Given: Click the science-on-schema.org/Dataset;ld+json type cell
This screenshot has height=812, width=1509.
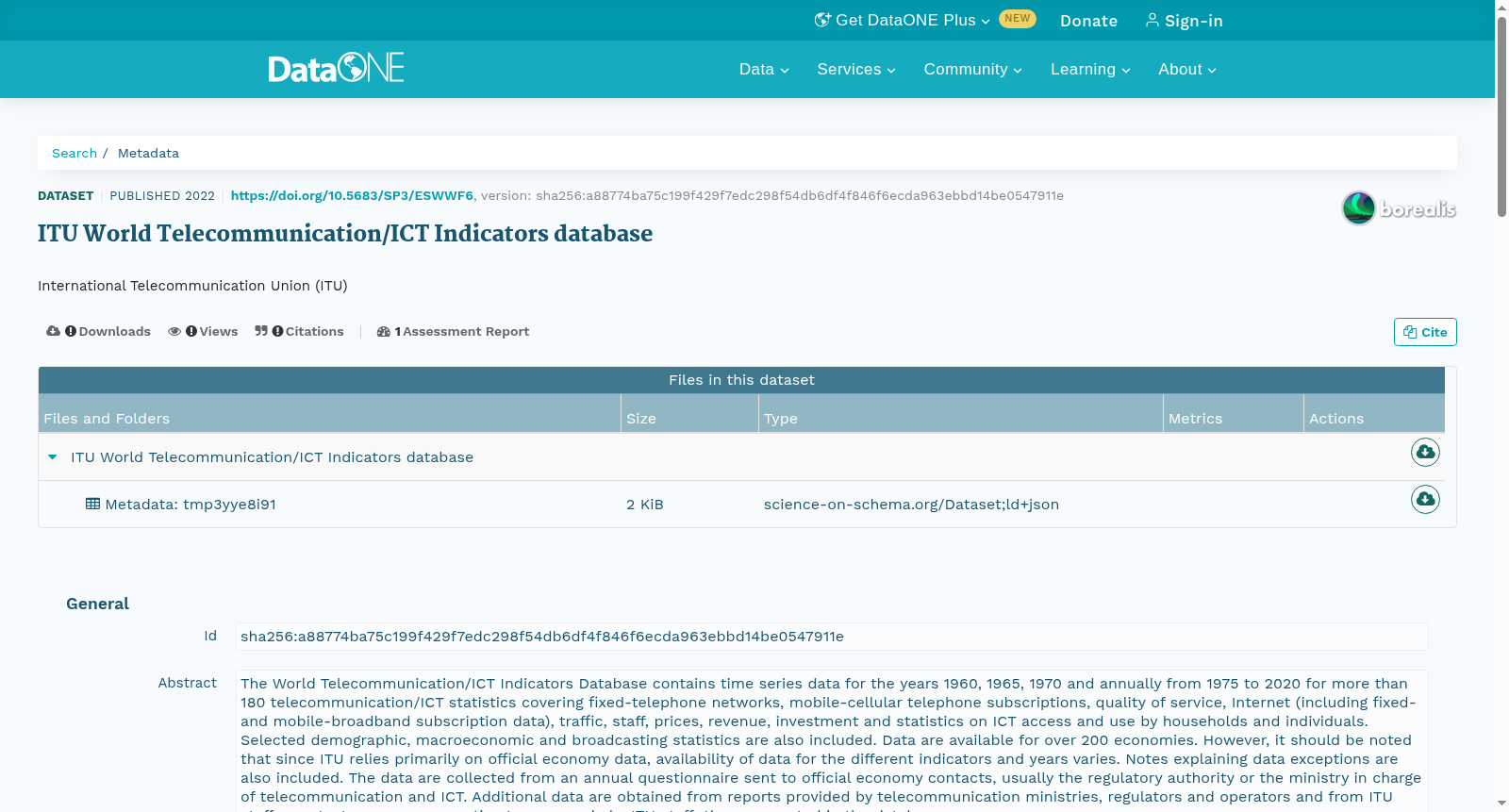Looking at the screenshot, I should 911,505.
